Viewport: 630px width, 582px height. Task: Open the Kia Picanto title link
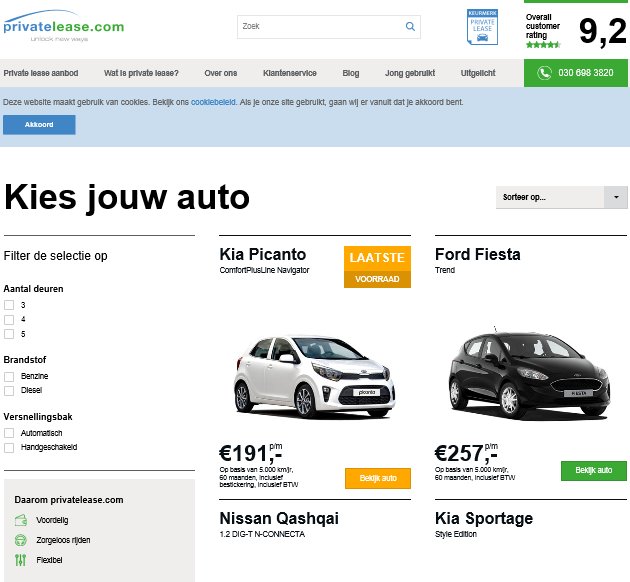[x=263, y=255]
